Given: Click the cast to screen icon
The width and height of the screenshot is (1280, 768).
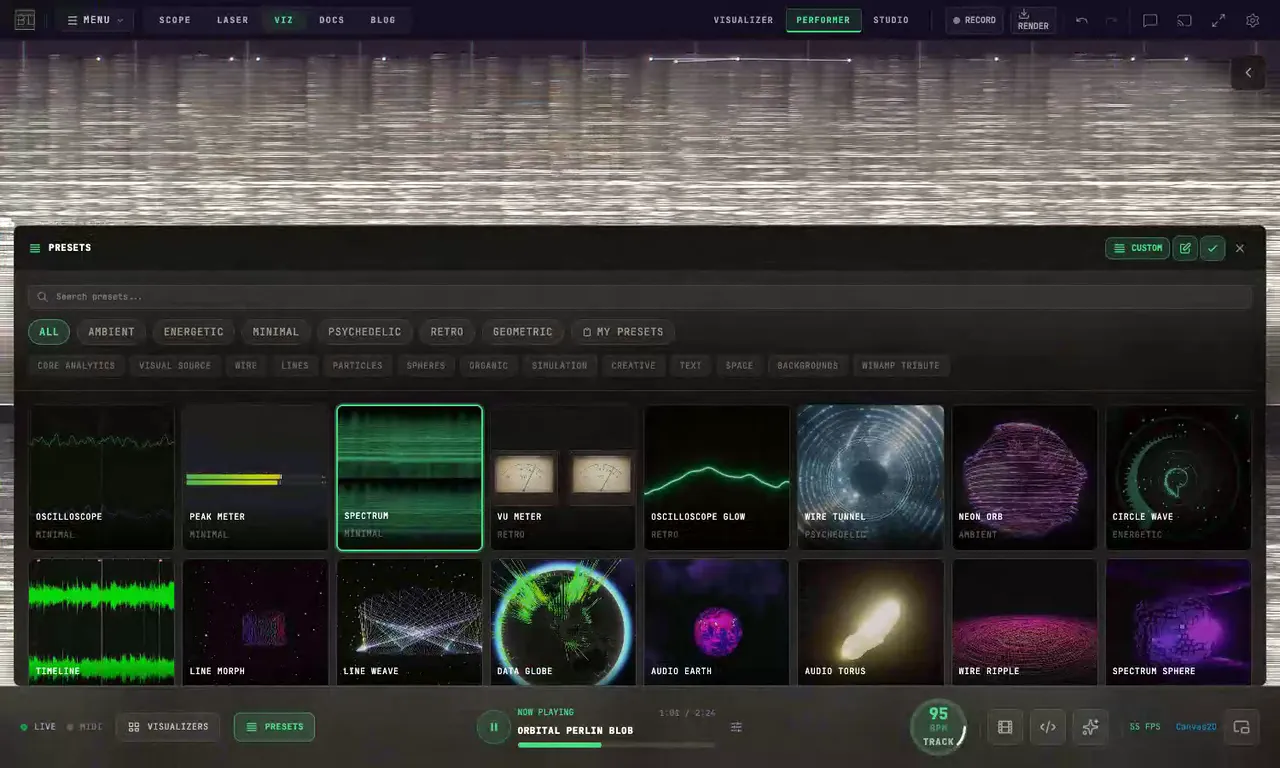Looking at the screenshot, I should 1184,20.
